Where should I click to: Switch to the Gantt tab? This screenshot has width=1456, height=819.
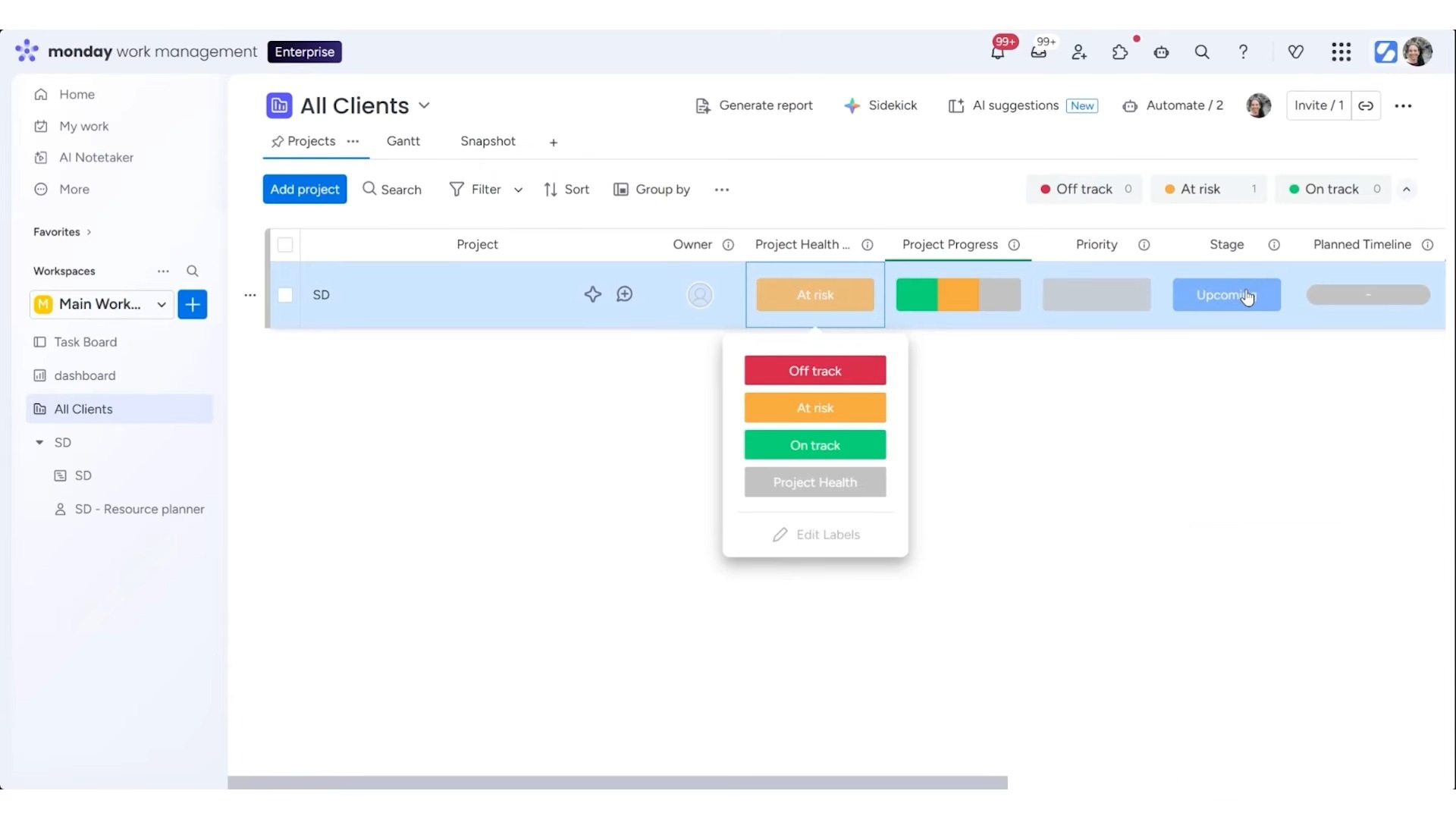click(x=403, y=141)
